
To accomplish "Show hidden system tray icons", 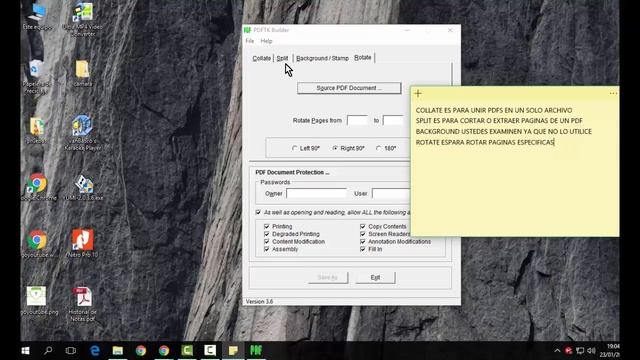I will pos(557,351).
